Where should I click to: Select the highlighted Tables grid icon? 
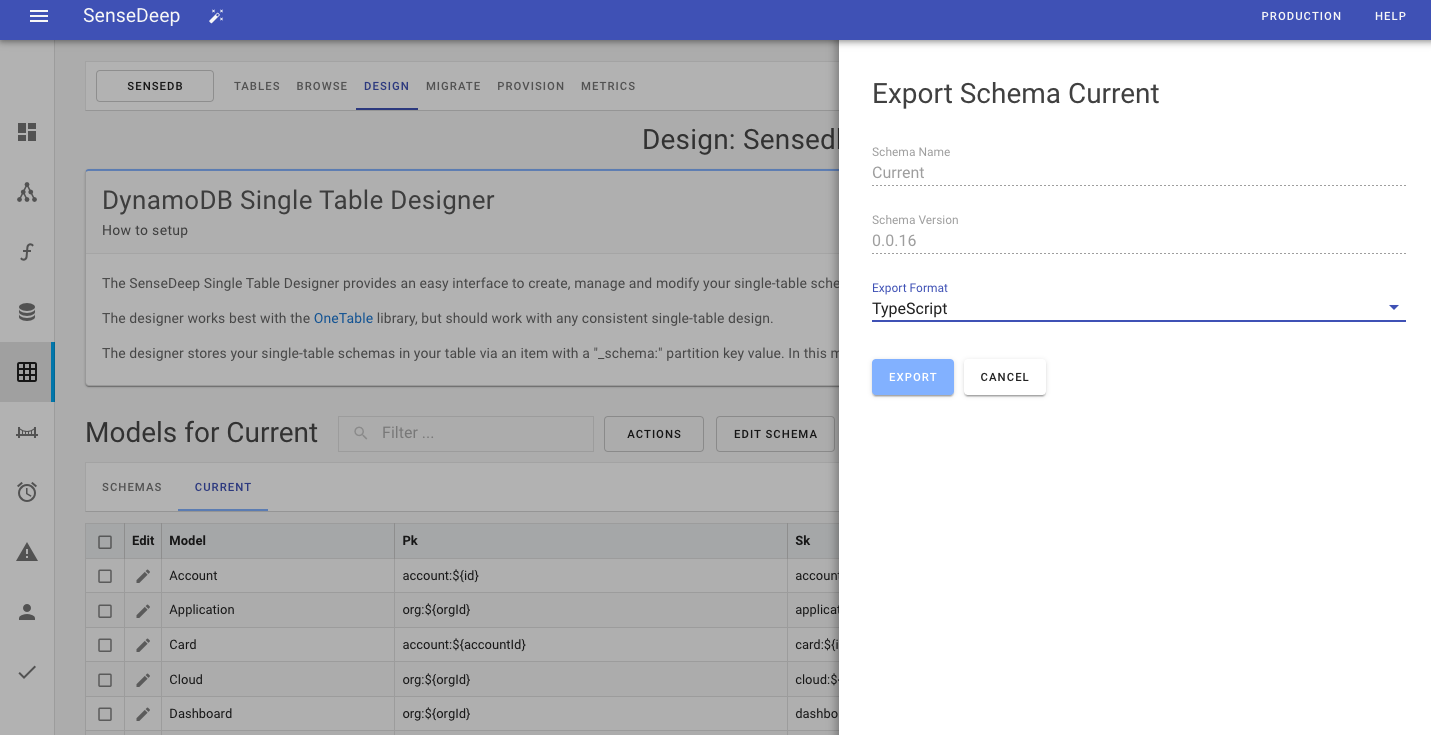pos(27,371)
